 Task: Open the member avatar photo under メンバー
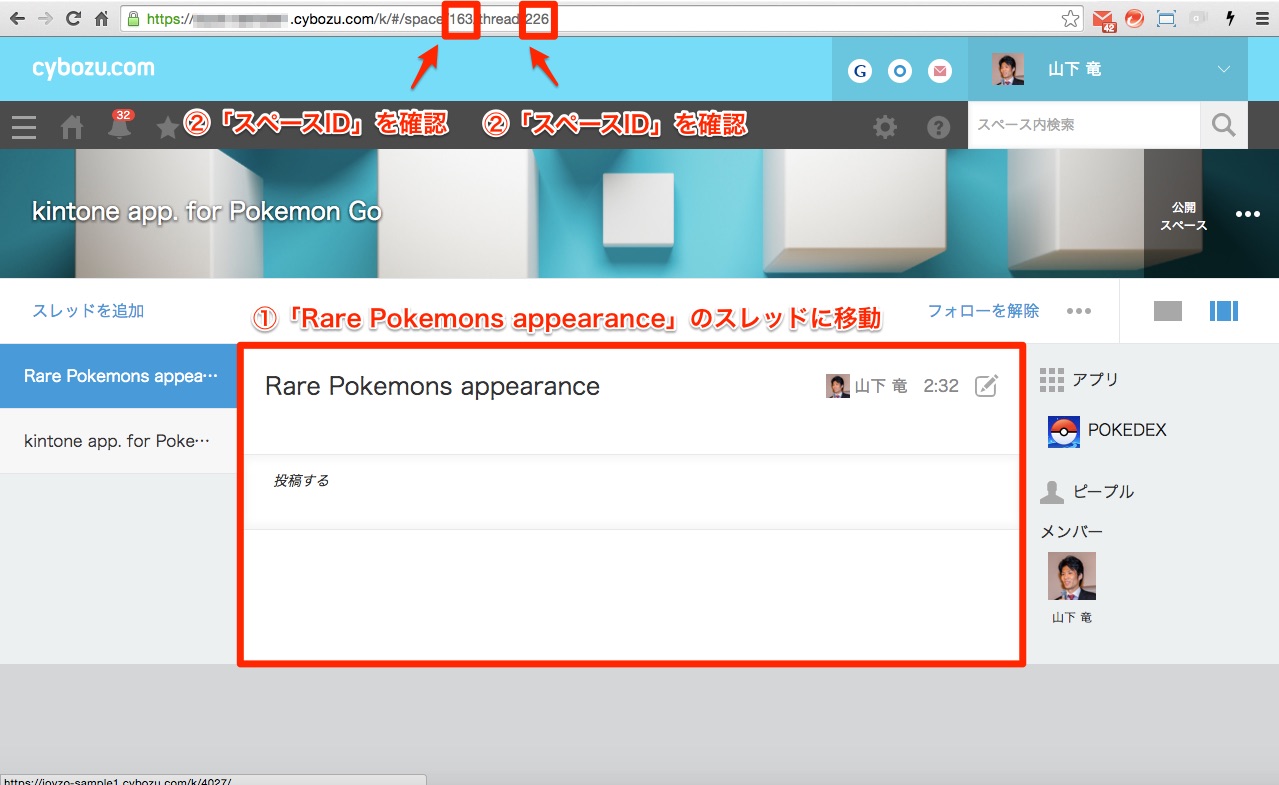(x=1072, y=576)
